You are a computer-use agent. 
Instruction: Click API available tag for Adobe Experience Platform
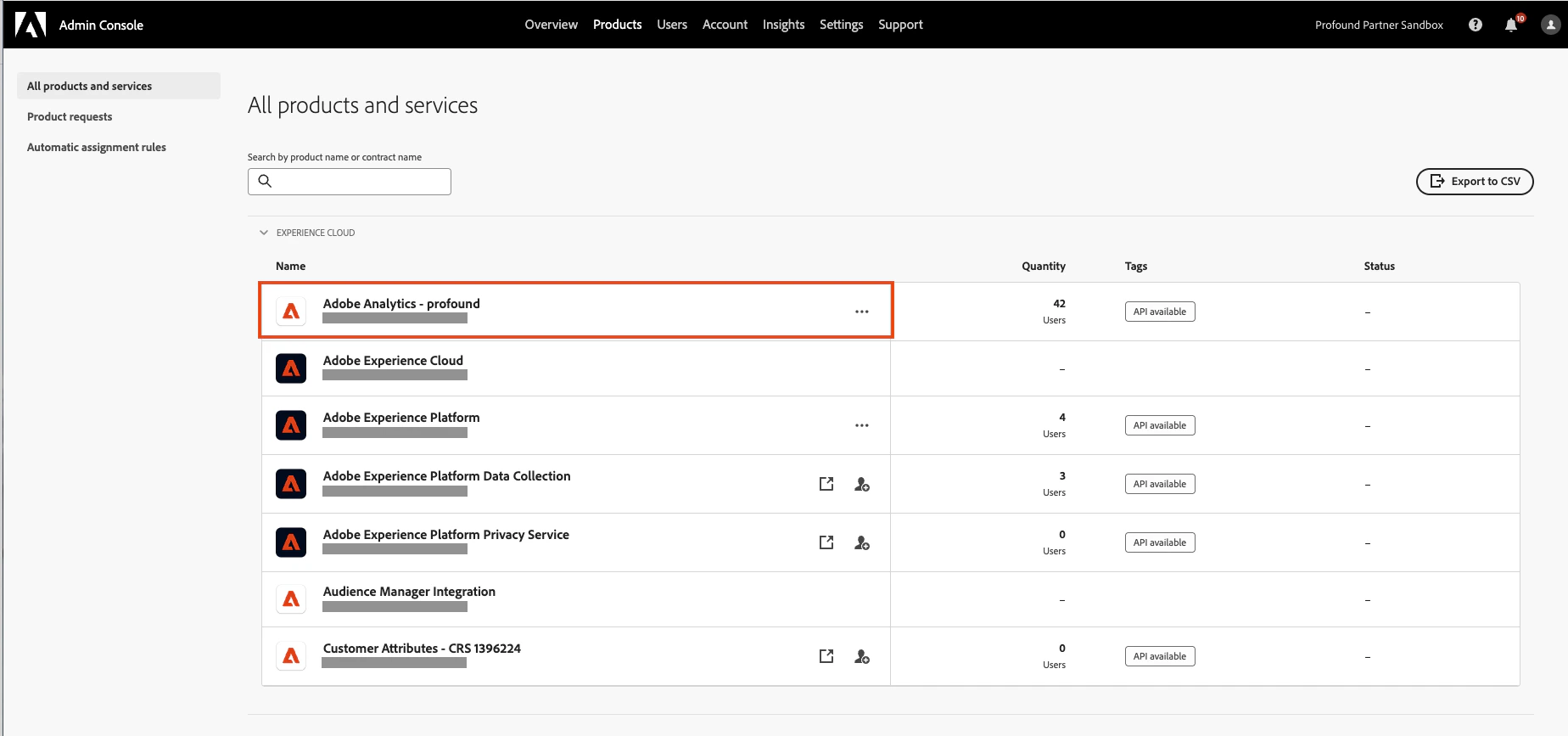[1160, 425]
